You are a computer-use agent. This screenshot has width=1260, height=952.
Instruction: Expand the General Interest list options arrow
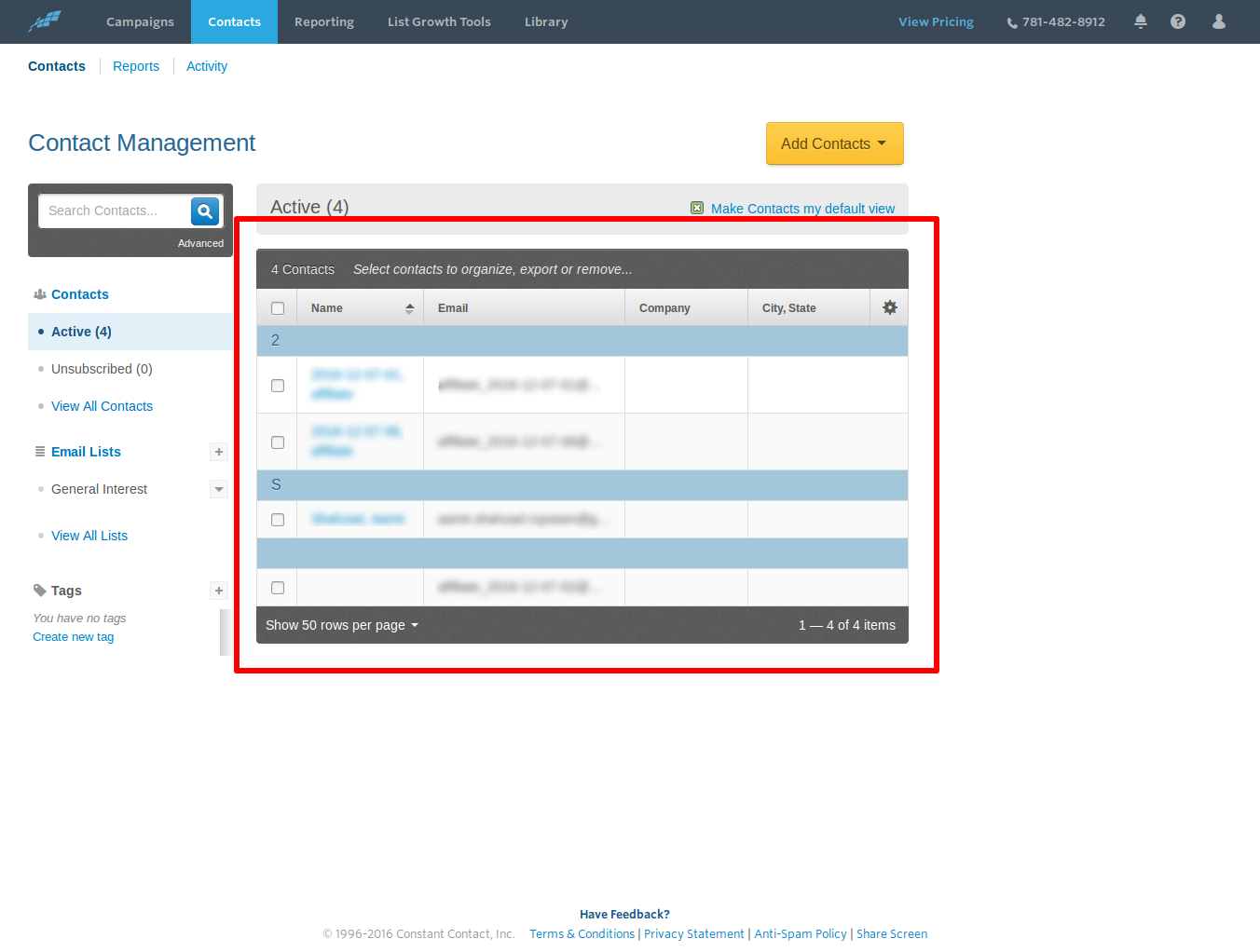(x=219, y=489)
